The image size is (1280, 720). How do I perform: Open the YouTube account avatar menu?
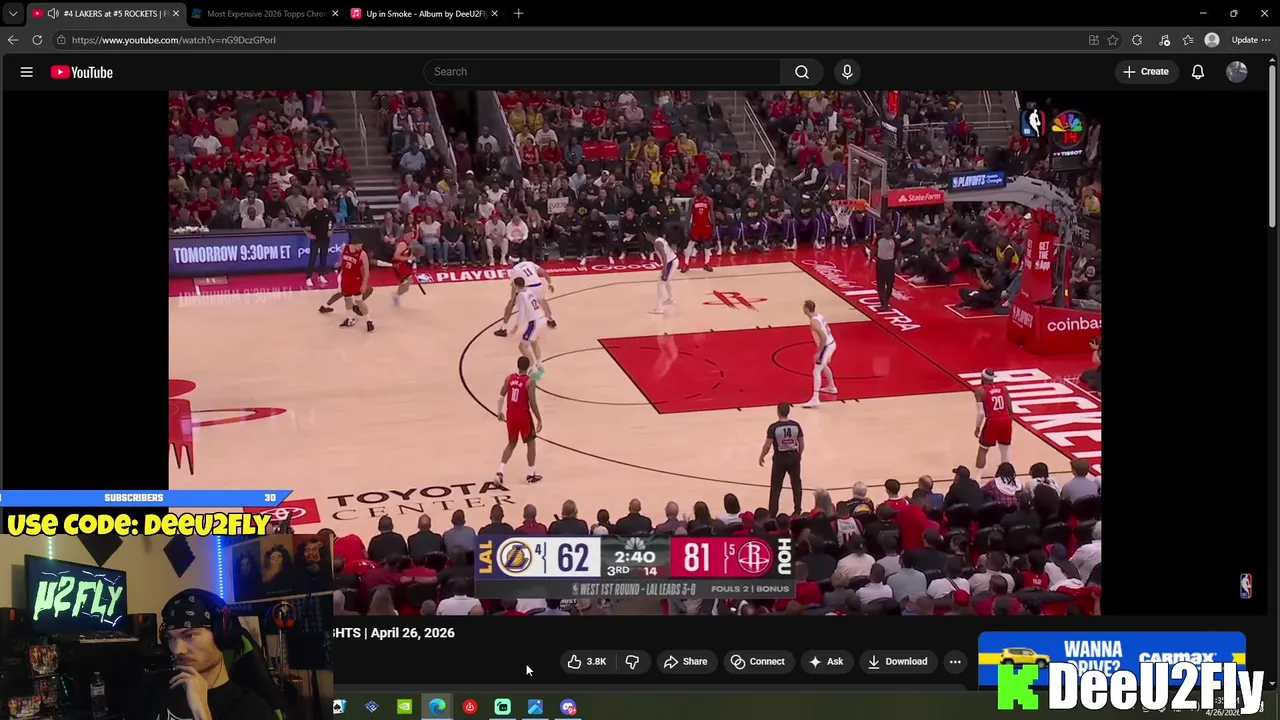pyautogui.click(x=1237, y=72)
